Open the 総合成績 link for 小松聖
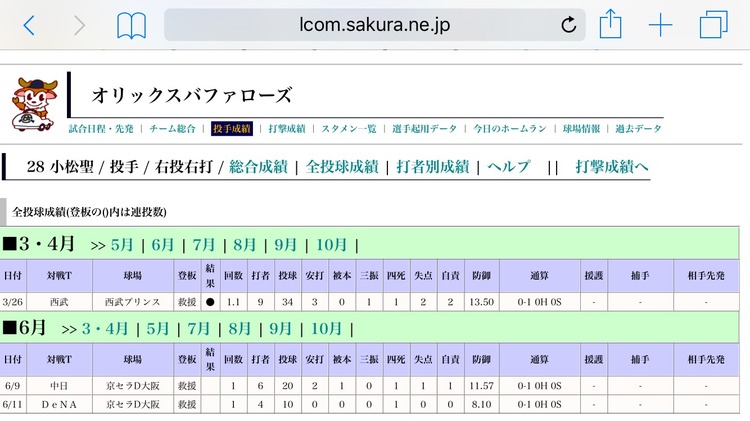This screenshot has width=750, height=422. 258,167
